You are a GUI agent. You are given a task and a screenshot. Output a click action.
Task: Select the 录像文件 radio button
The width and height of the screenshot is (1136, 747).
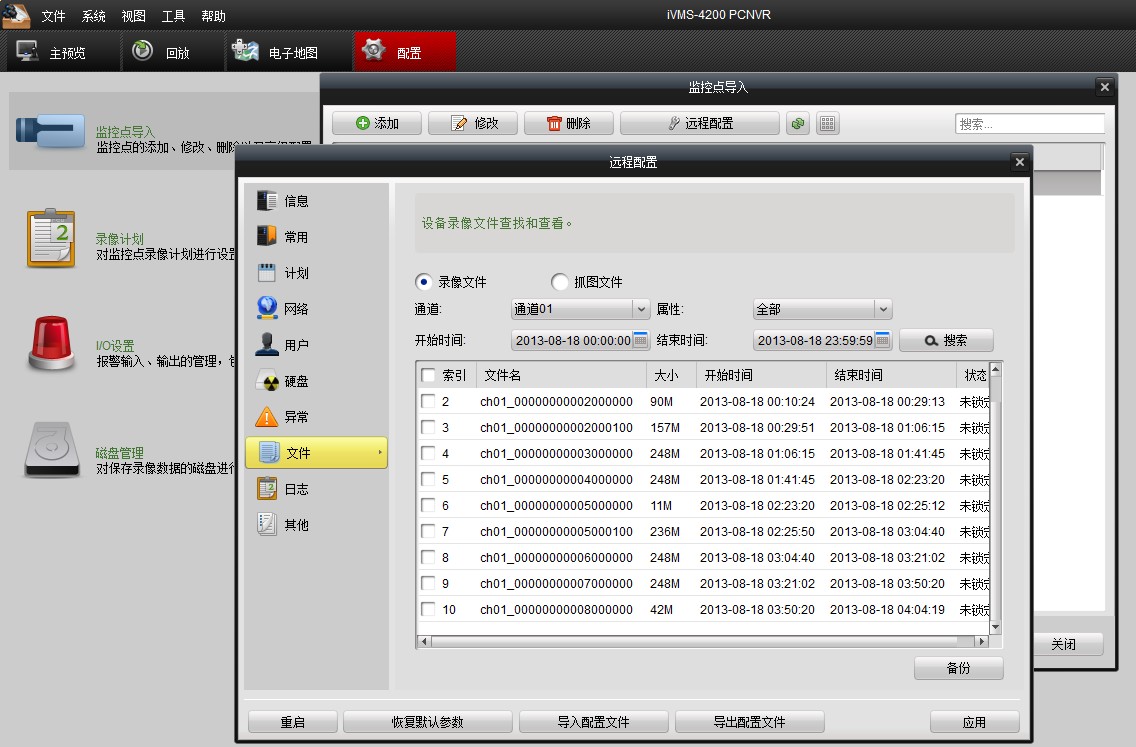pos(424,282)
